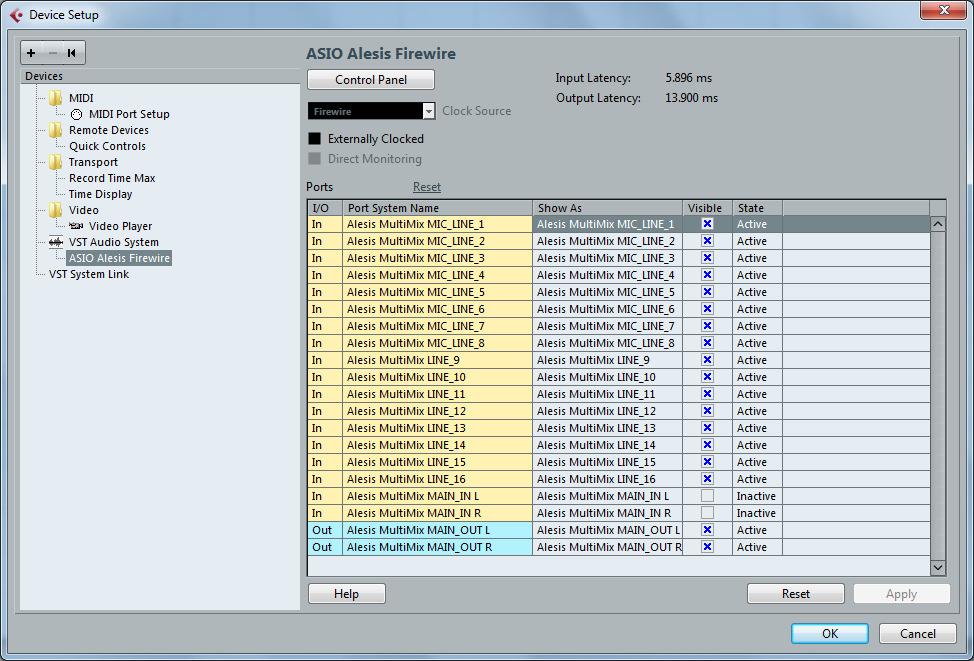Click the Reset button next to Apply

pyautogui.click(x=796, y=594)
